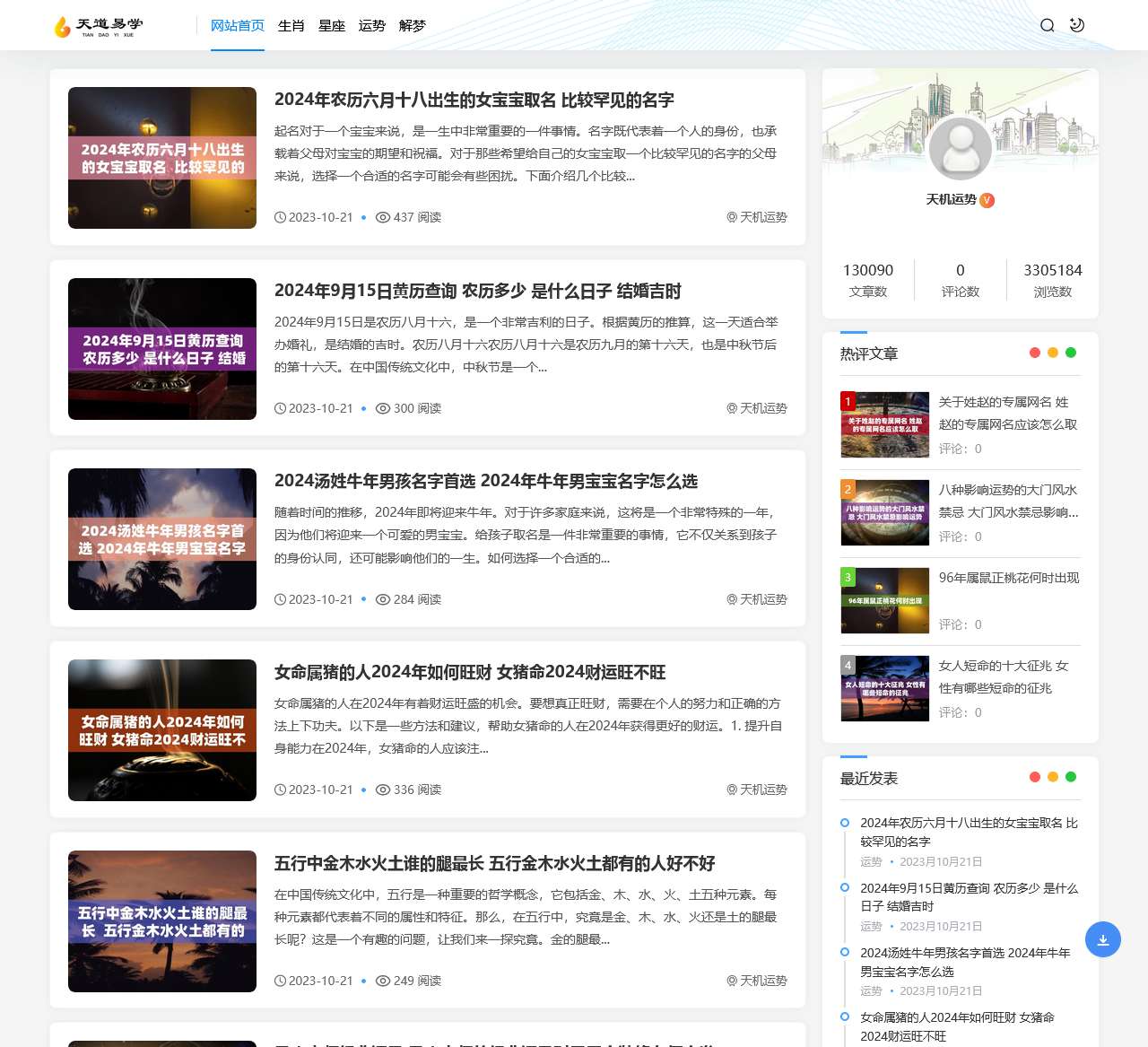Viewport: 1148px width, 1047px height.
Task: Click the 天道易学 site logo
Action: tap(99, 27)
